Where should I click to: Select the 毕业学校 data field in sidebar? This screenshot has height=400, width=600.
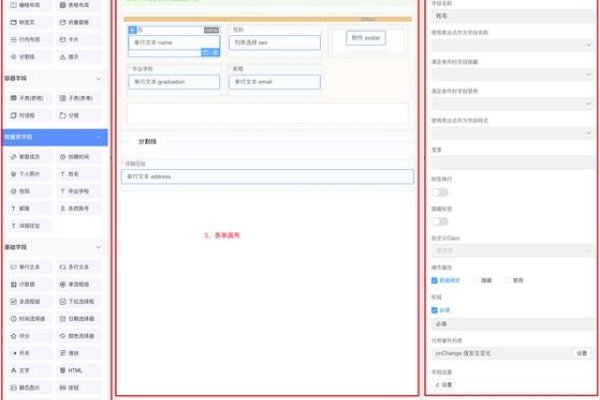(79, 191)
